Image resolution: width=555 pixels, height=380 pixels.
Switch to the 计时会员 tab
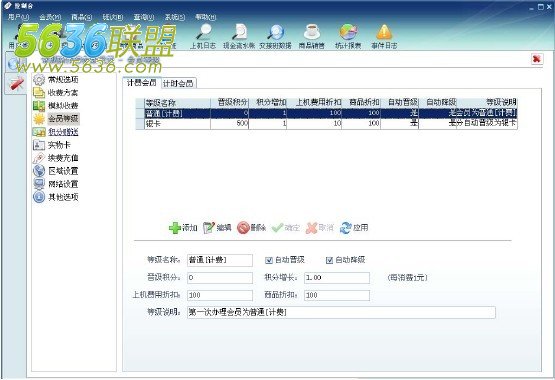click(x=178, y=84)
